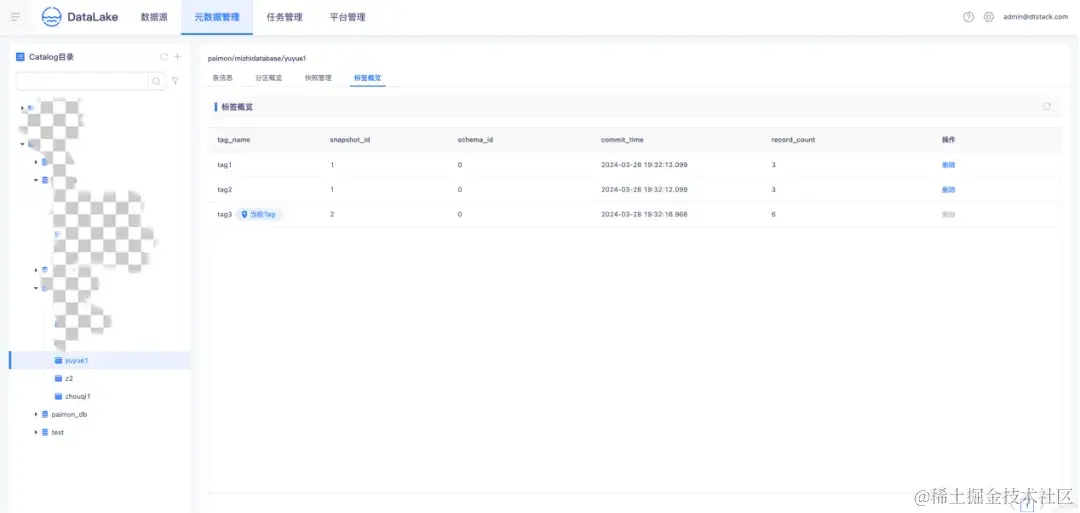
Task: Open the settings gear icon
Action: pyautogui.click(x=988, y=17)
